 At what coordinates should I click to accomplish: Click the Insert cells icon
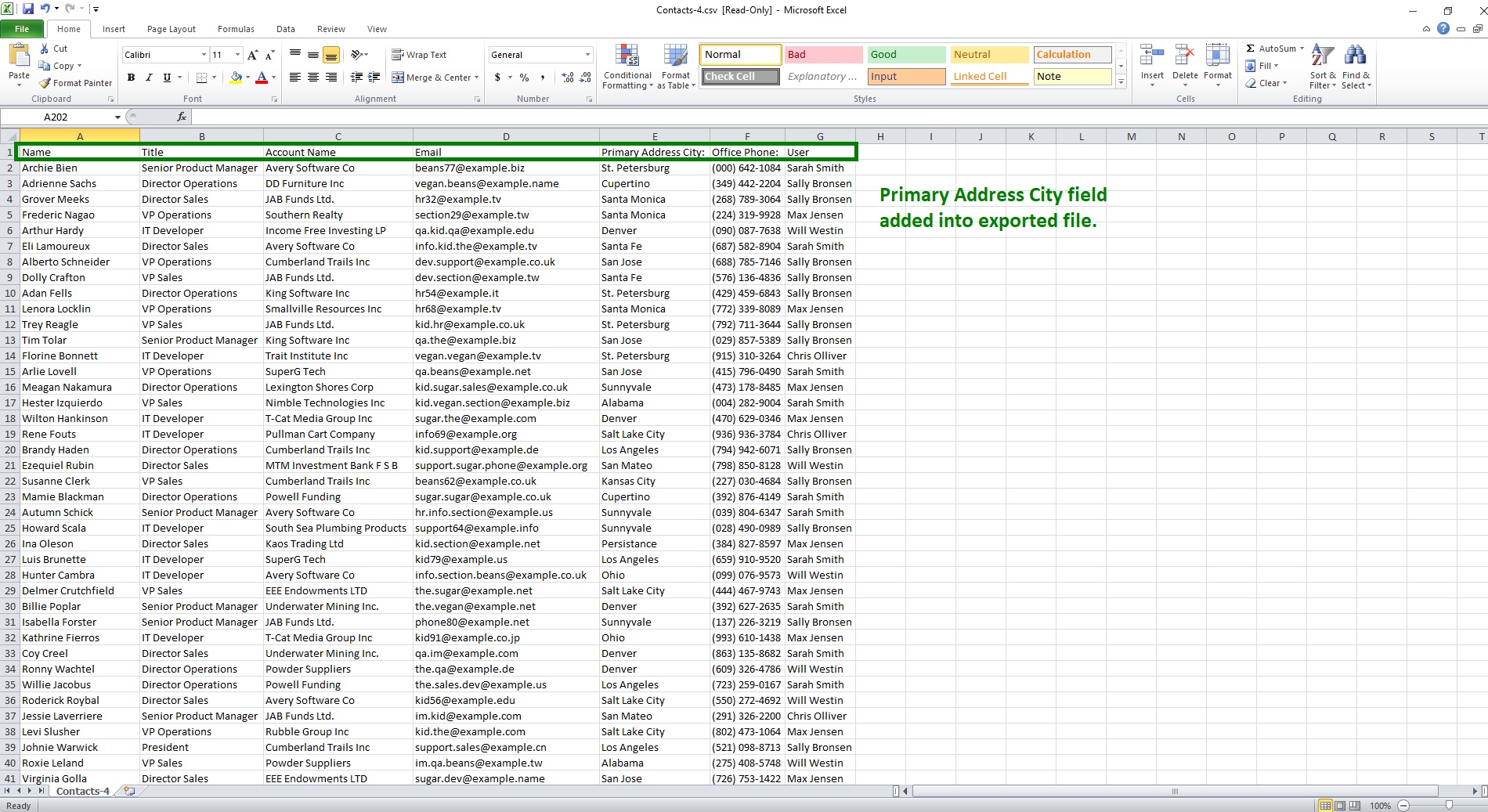(1151, 56)
